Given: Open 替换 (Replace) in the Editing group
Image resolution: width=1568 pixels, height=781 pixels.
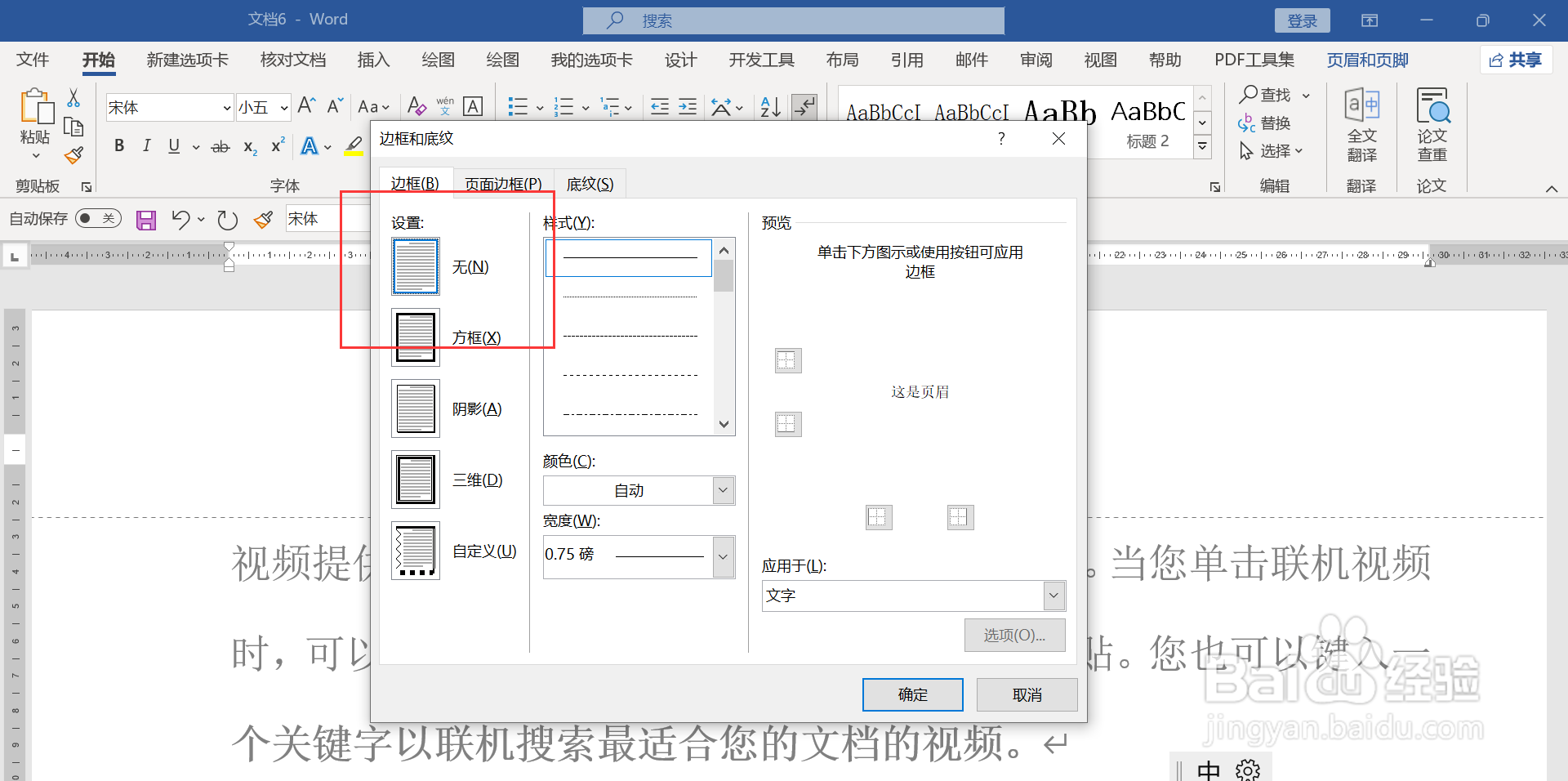Looking at the screenshot, I should pos(1276,123).
